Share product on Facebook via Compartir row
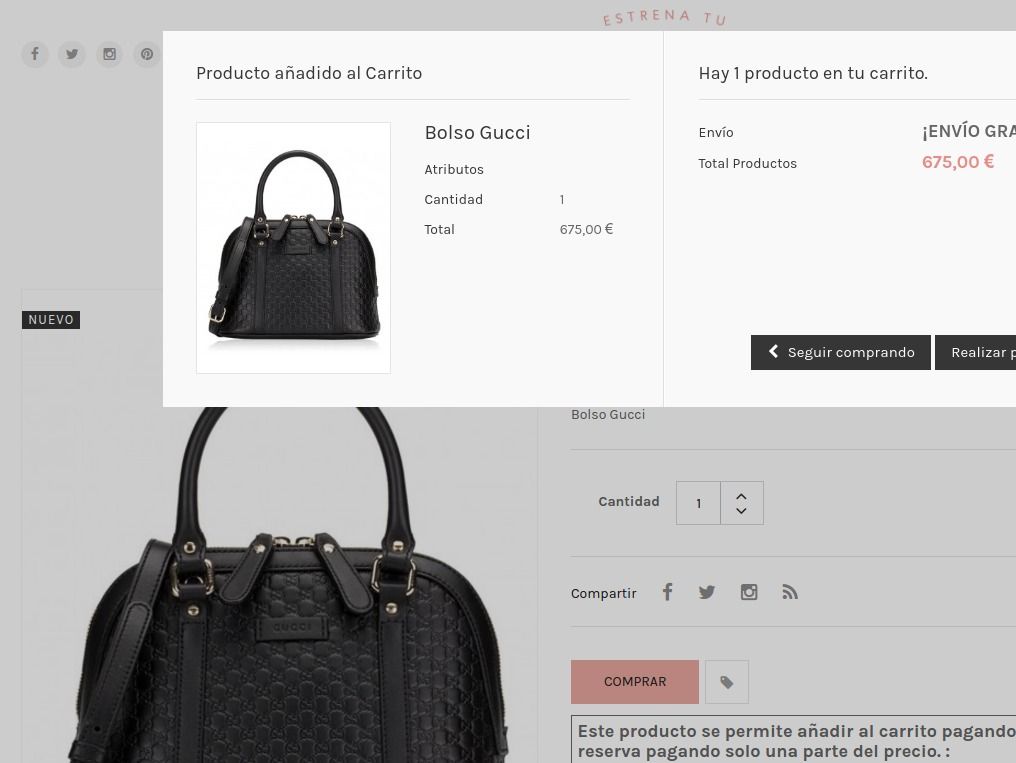 667,592
